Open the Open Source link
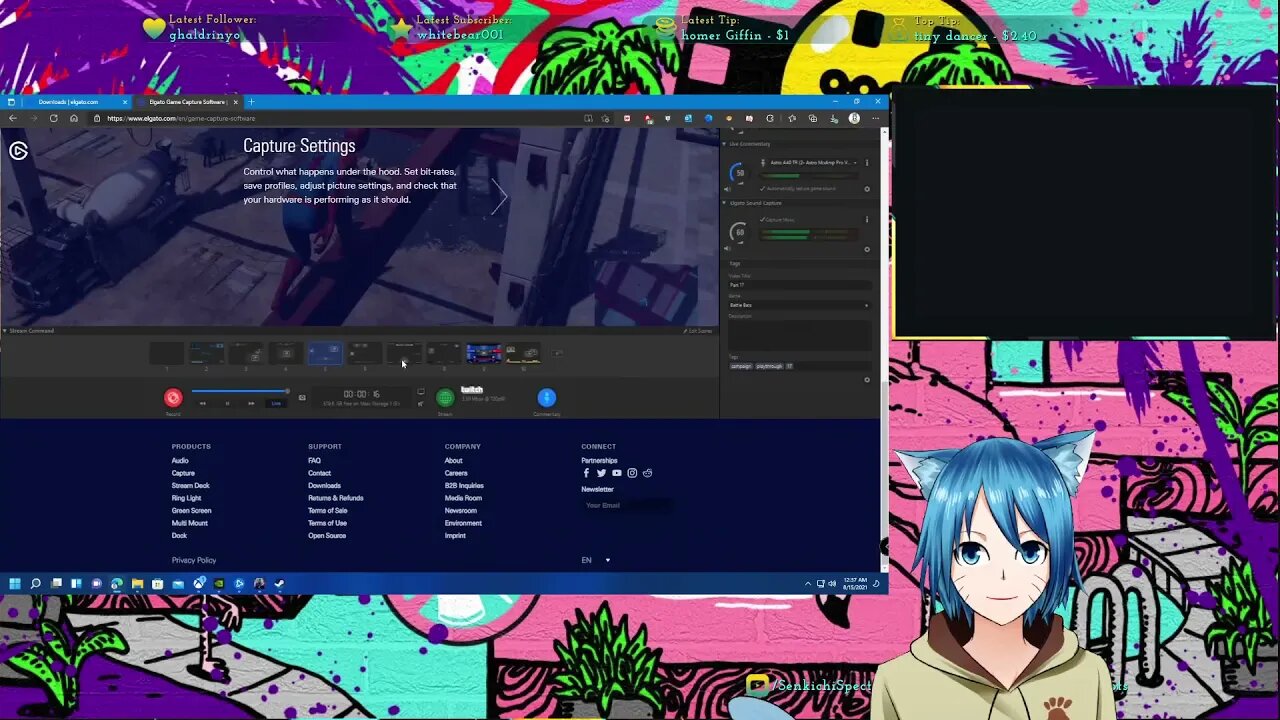Viewport: 1280px width, 720px height. (327, 536)
